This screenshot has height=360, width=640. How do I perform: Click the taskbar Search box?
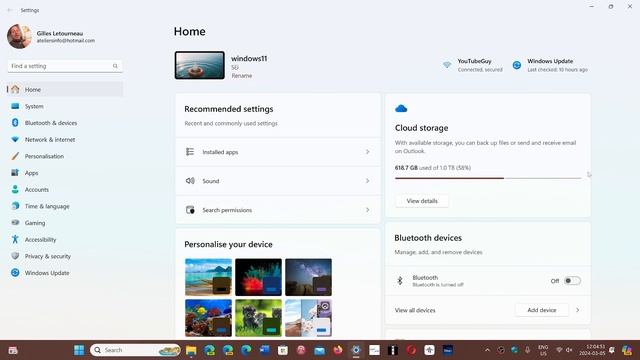pos(135,350)
